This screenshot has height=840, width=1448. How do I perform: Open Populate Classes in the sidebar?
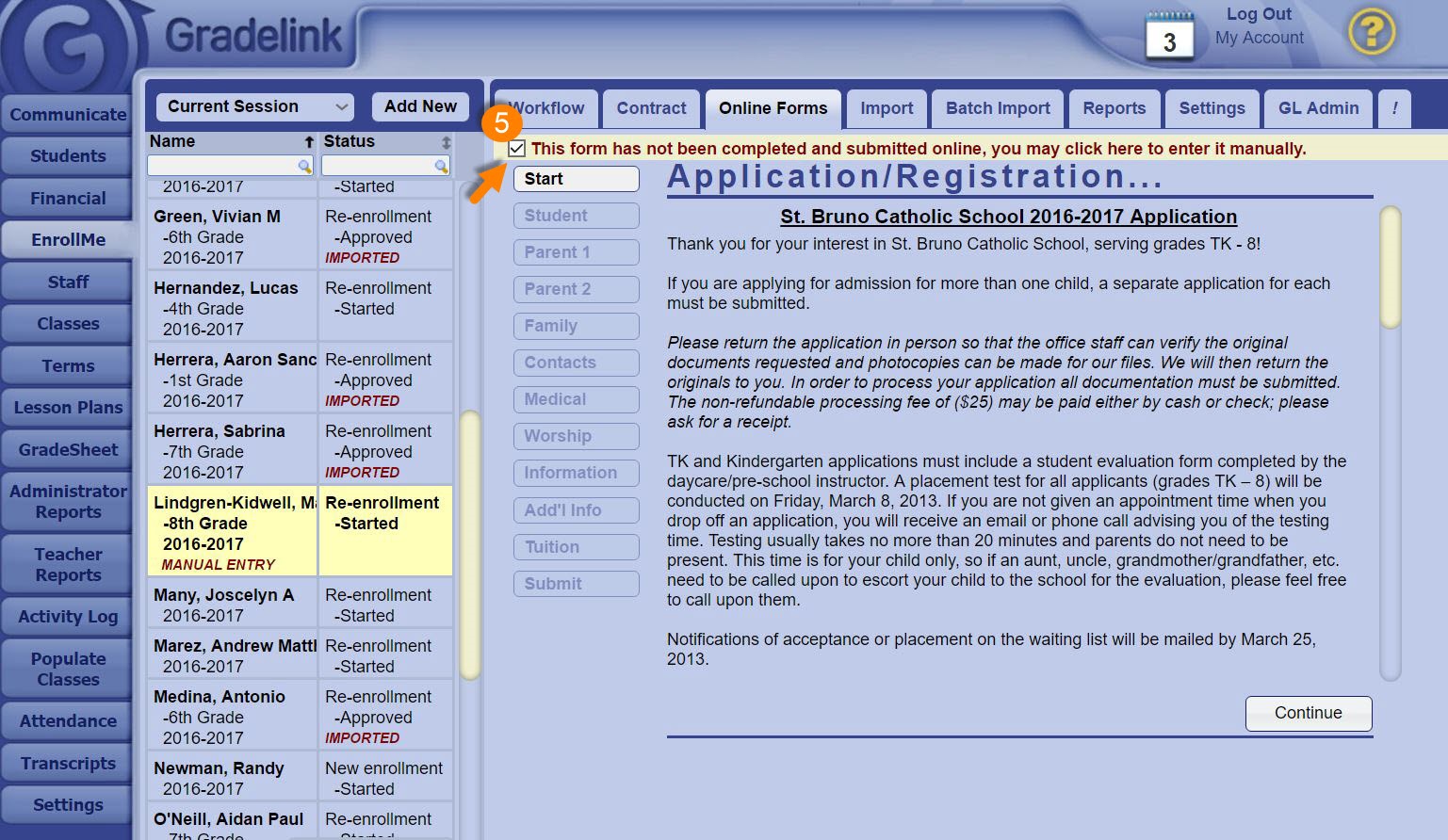click(67, 670)
